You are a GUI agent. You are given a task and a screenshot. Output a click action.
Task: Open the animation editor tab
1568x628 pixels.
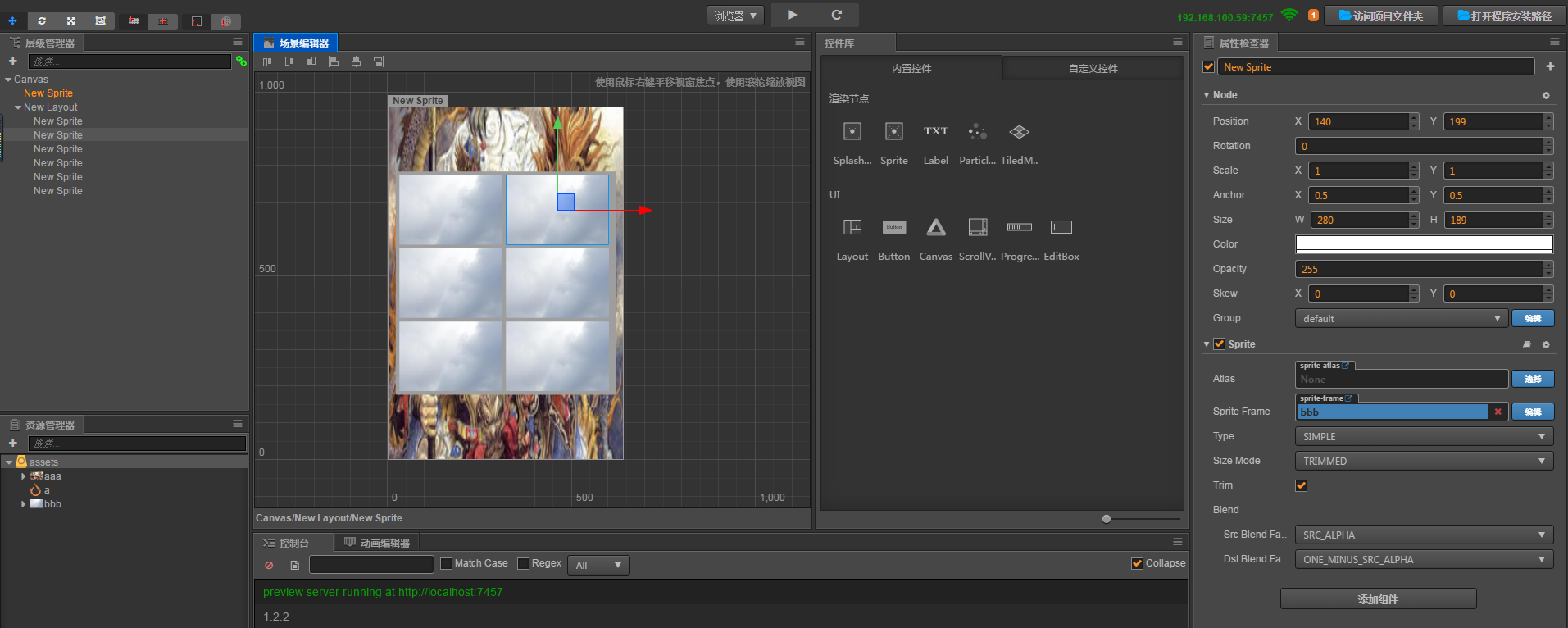(x=377, y=543)
